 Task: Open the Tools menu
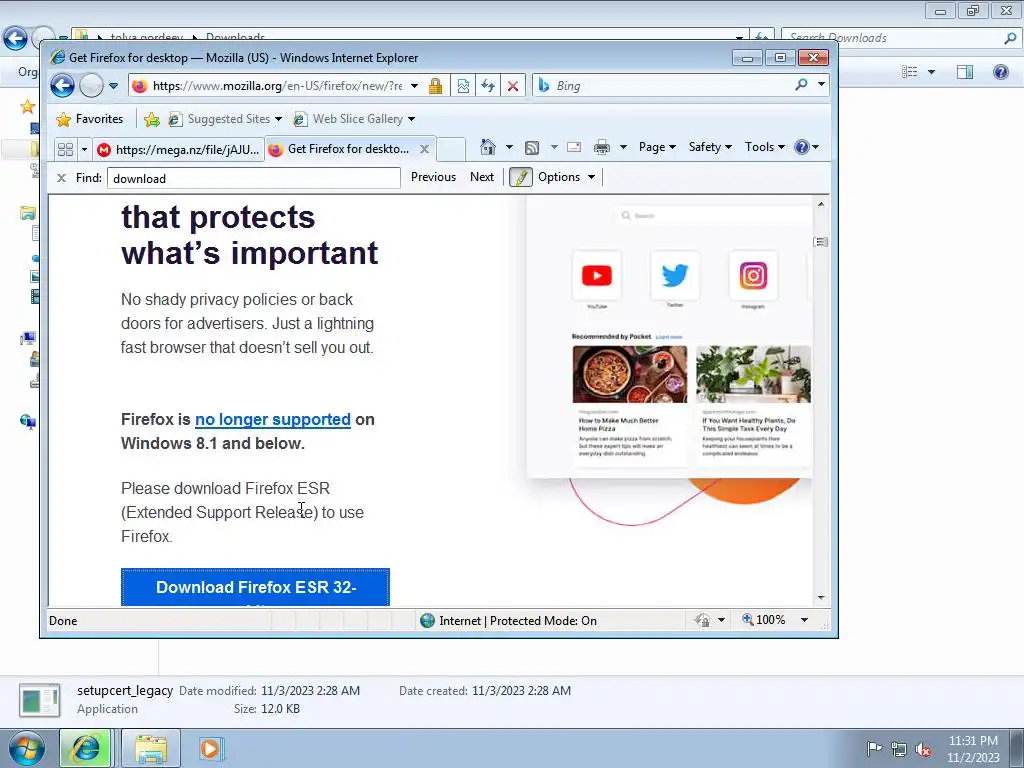tap(764, 147)
